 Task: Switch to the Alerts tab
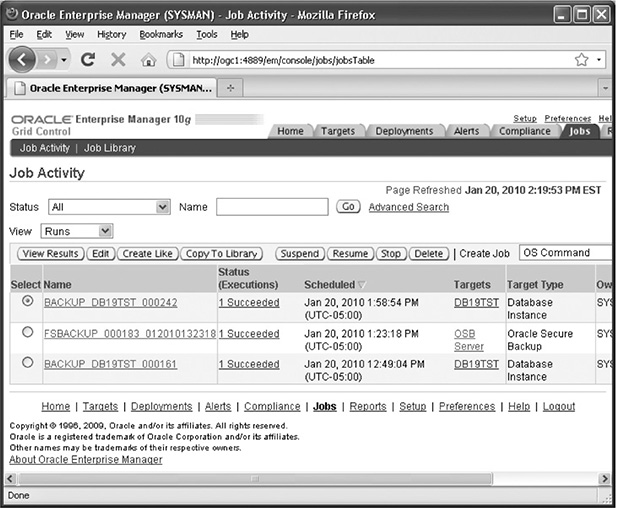tap(466, 131)
